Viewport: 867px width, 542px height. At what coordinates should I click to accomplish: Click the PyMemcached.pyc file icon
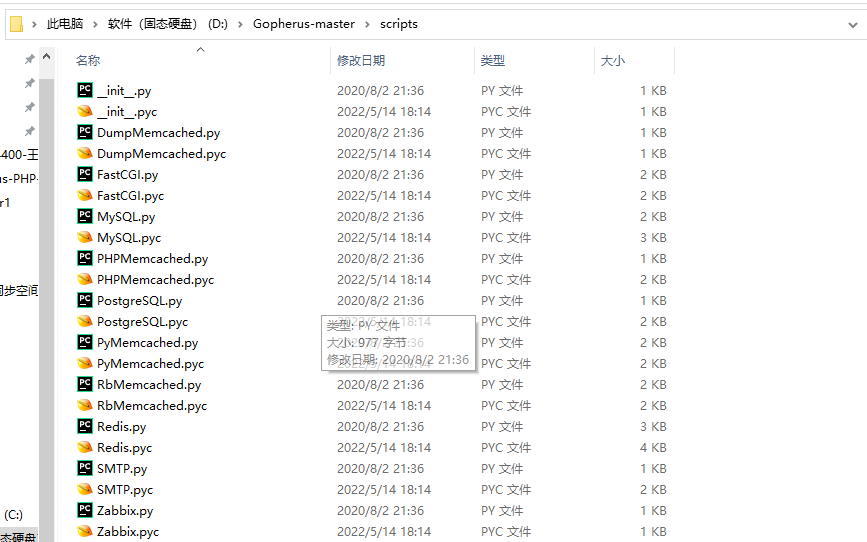tap(85, 363)
